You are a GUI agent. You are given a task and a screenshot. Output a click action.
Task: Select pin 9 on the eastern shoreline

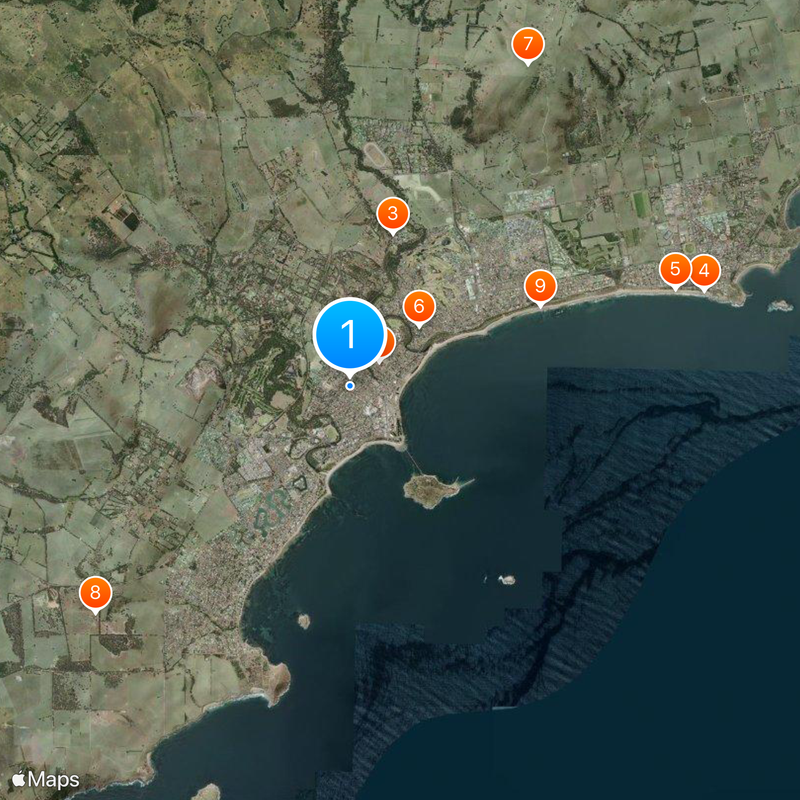(540, 287)
